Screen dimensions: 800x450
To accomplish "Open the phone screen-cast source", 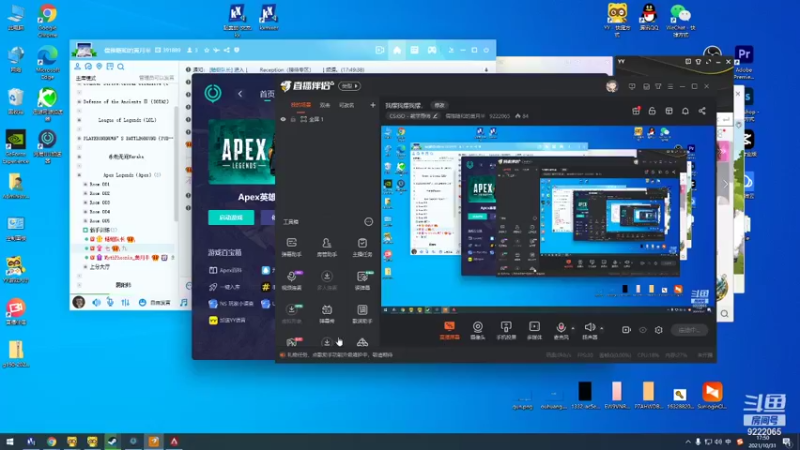I will (x=506, y=330).
